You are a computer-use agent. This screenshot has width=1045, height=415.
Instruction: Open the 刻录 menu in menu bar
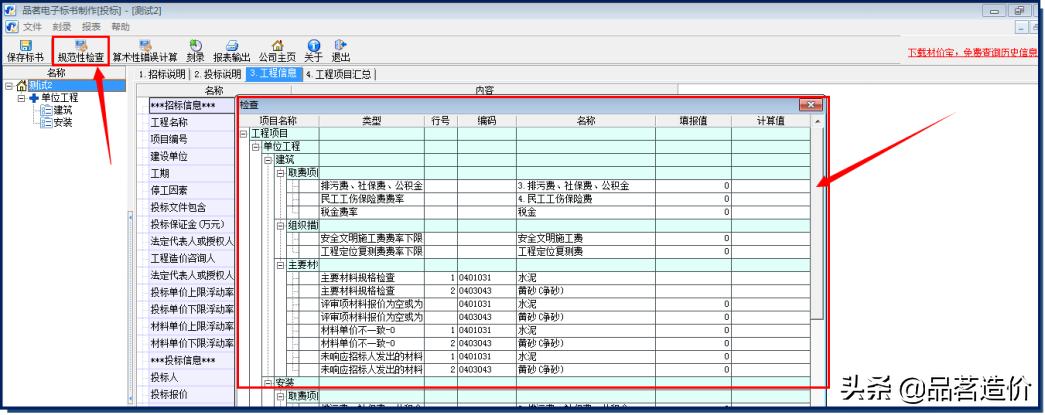pos(62,27)
